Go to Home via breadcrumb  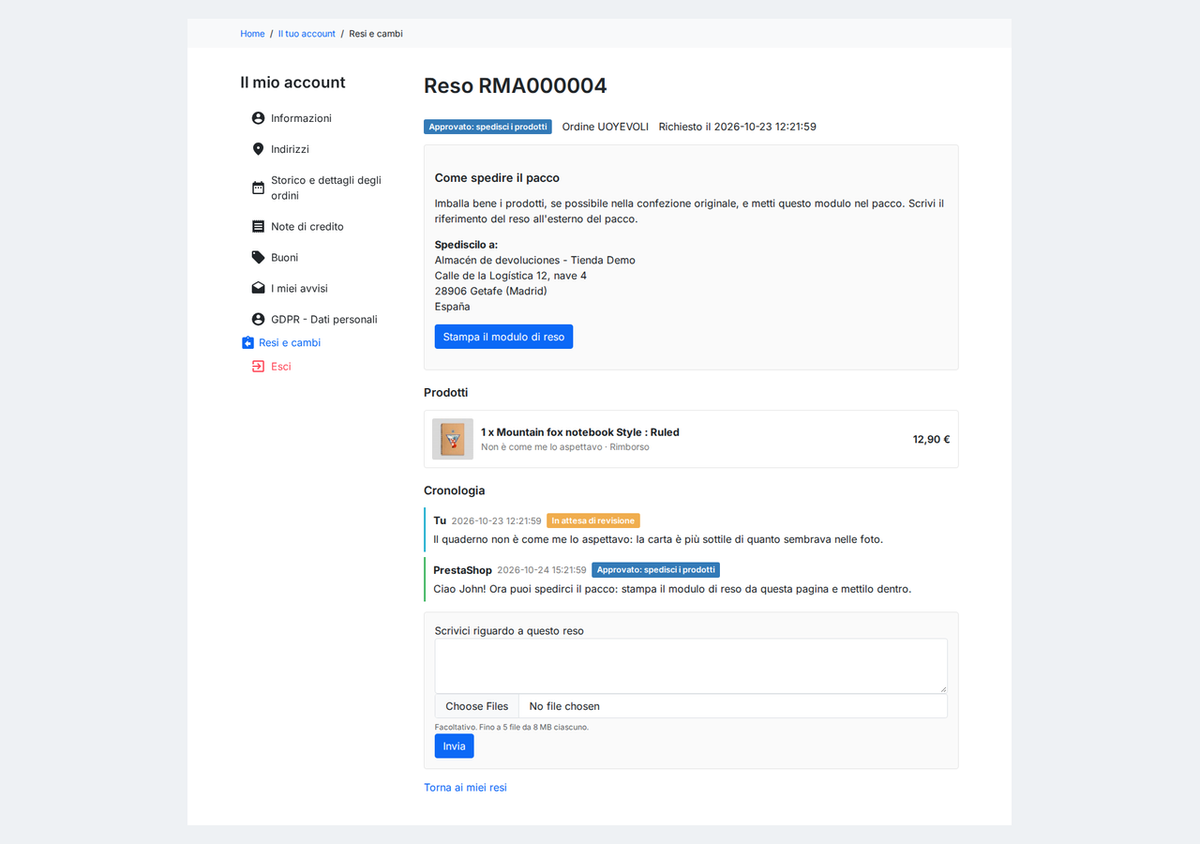point(252,34)
